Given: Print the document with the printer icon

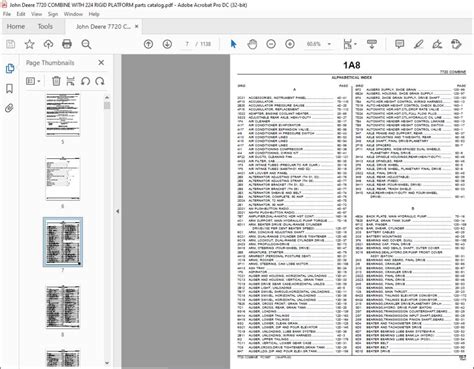Looking at the screenshot, I should click(67, 44).
